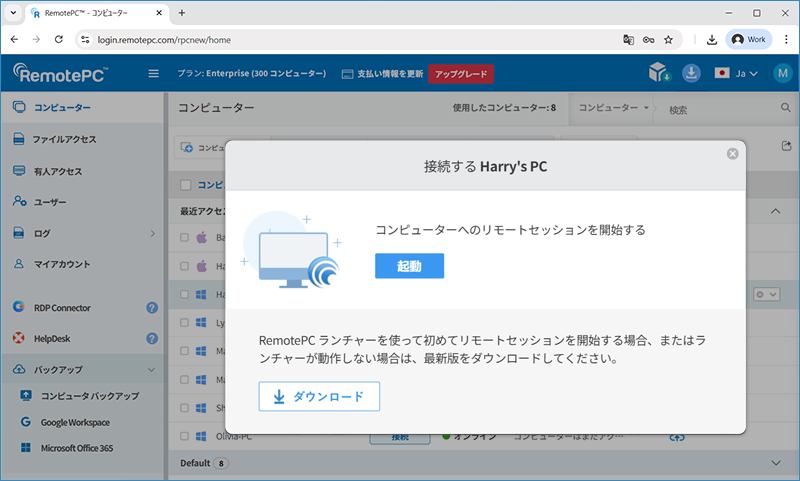Click the site info icon in address bar
The width and height of the screenshot is (800, 481).
pyautogui.click(x=85, y=40)
